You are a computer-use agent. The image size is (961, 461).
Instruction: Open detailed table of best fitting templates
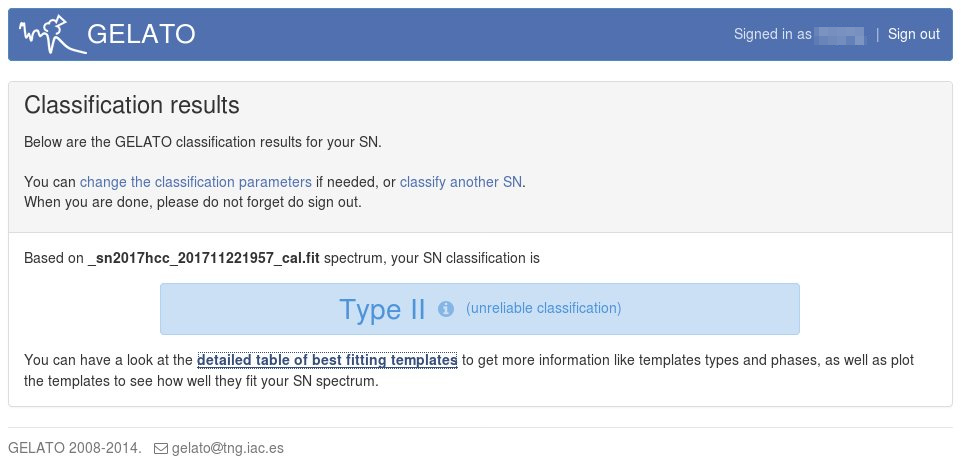point(327,360)
